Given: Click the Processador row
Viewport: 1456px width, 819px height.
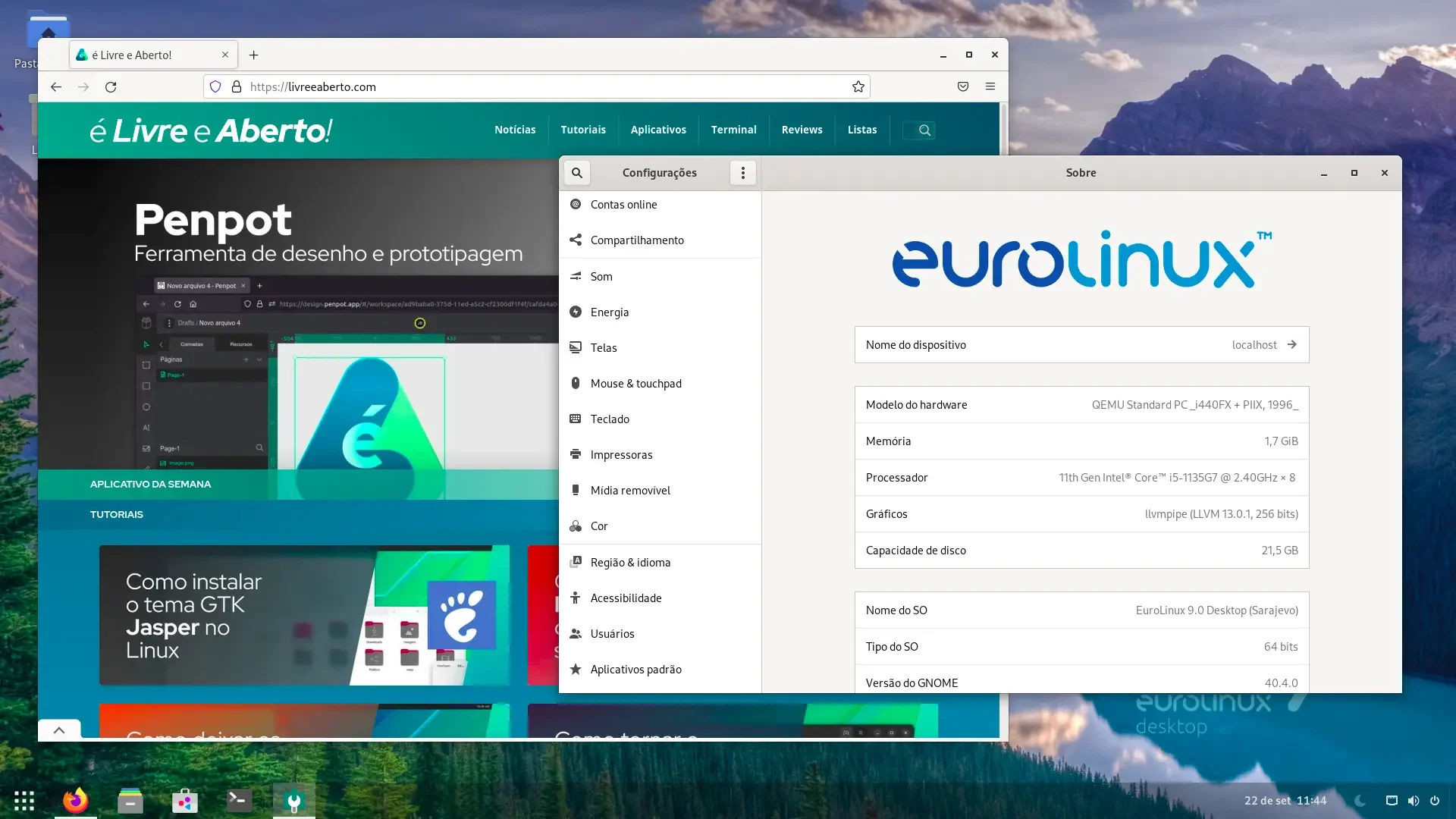Looking at the screenshot, I should point(1081,478).
